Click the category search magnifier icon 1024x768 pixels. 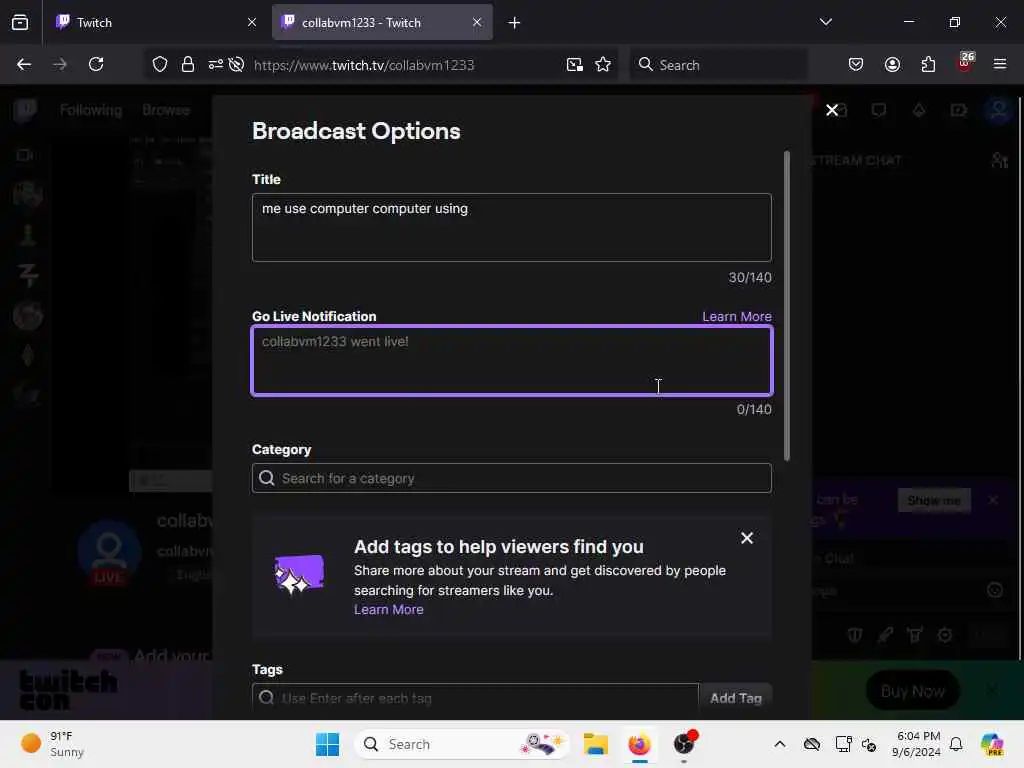[266, 478]
